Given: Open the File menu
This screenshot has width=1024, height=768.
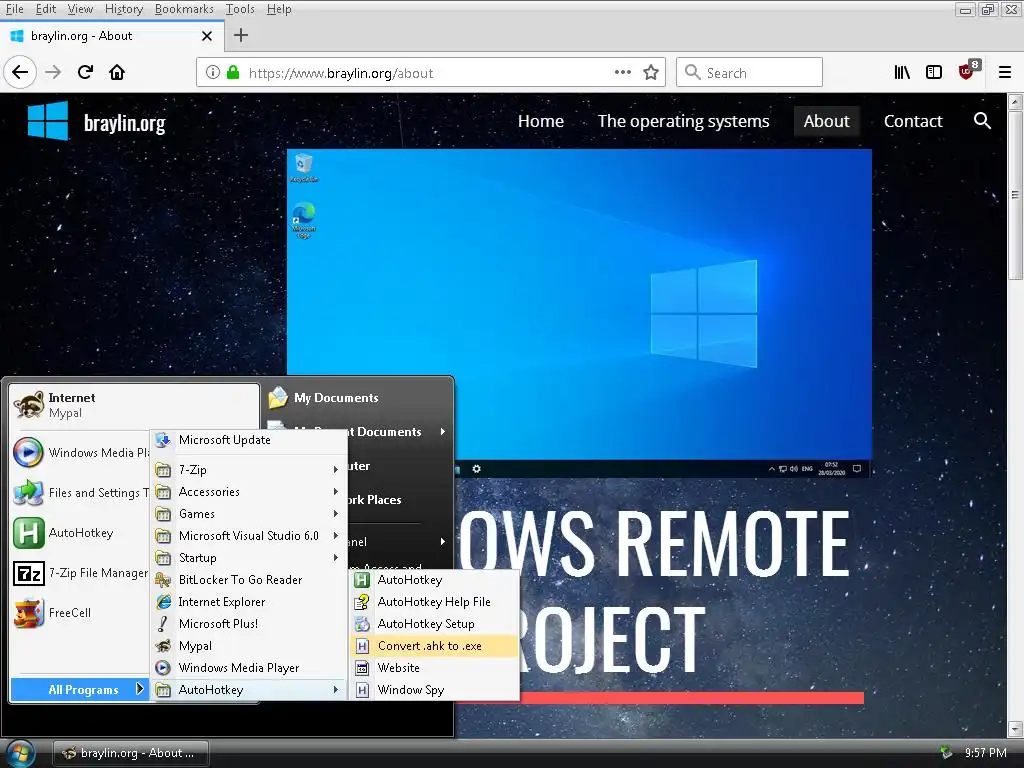Looking at the screenshot, I should [14, 9].
